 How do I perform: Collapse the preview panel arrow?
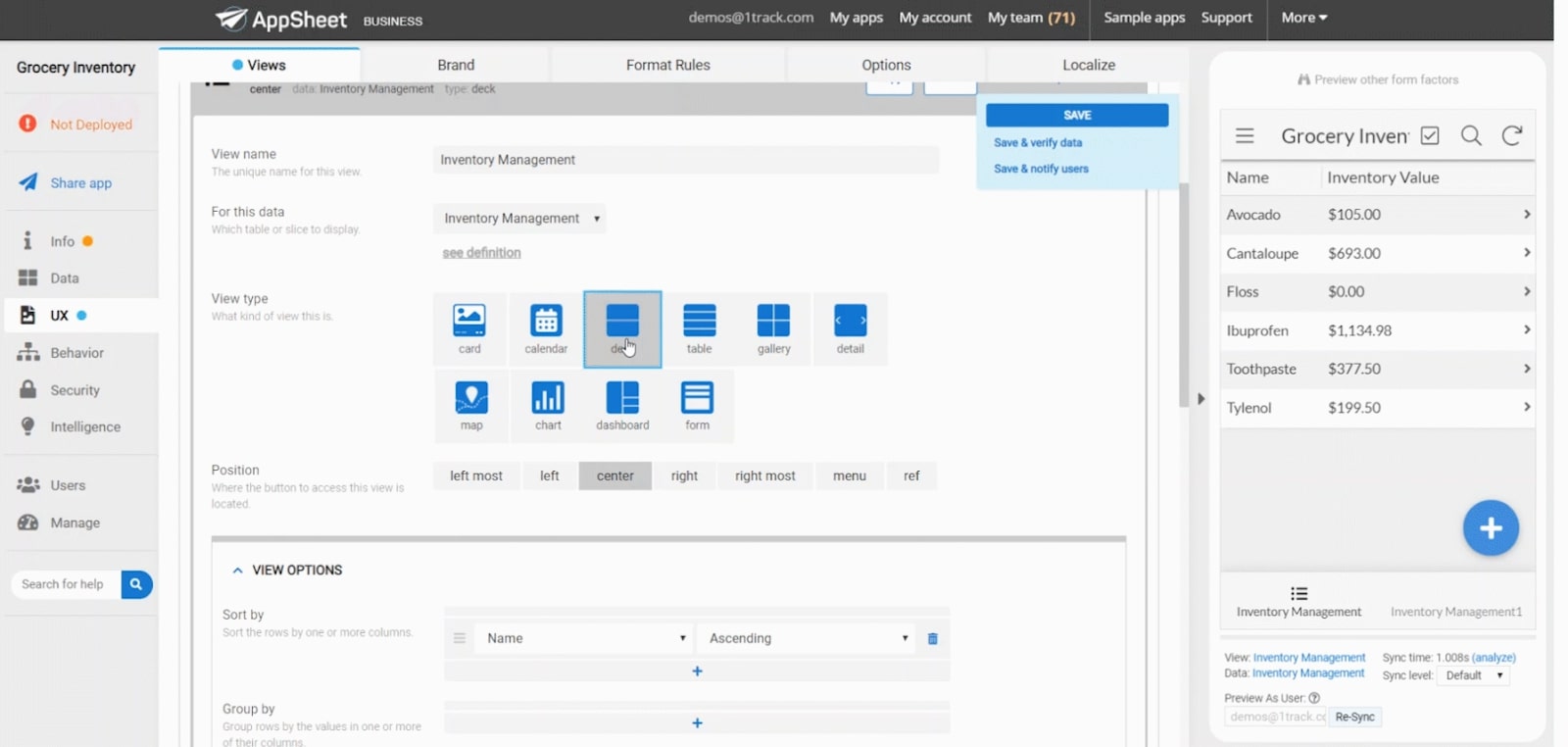coord(1200,399)
